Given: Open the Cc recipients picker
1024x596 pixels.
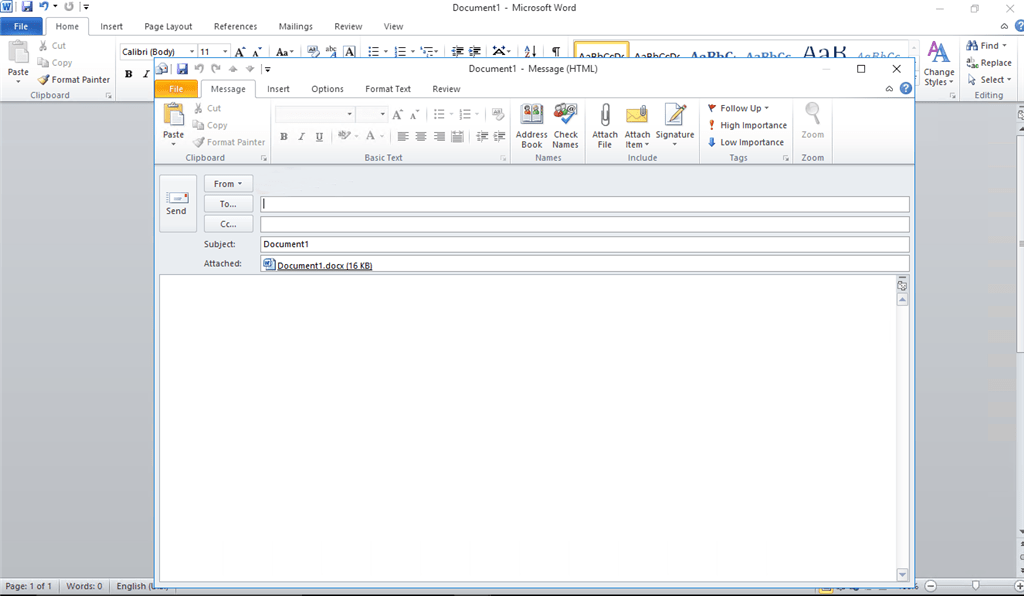Looking at the screenshot, I should click(228, 224).
